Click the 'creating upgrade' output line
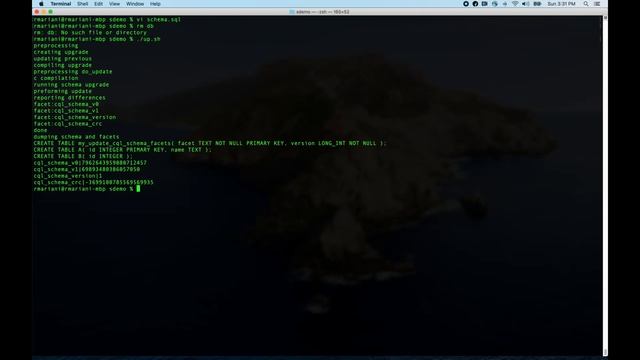This screenshot has height=360, width=640. point(61,52)
